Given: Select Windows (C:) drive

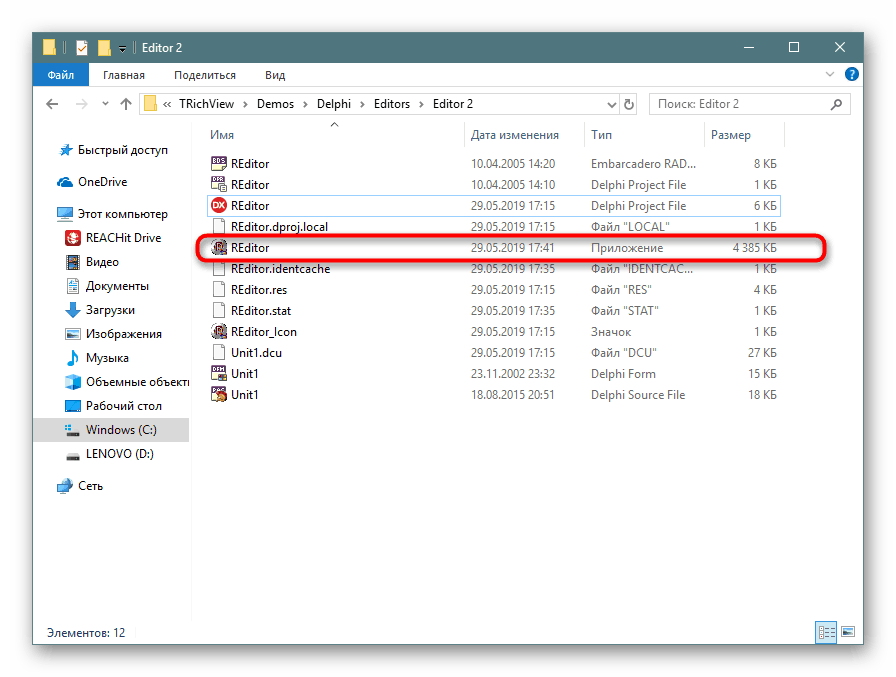Looking at the screenshot, I should tap(111, 430).
